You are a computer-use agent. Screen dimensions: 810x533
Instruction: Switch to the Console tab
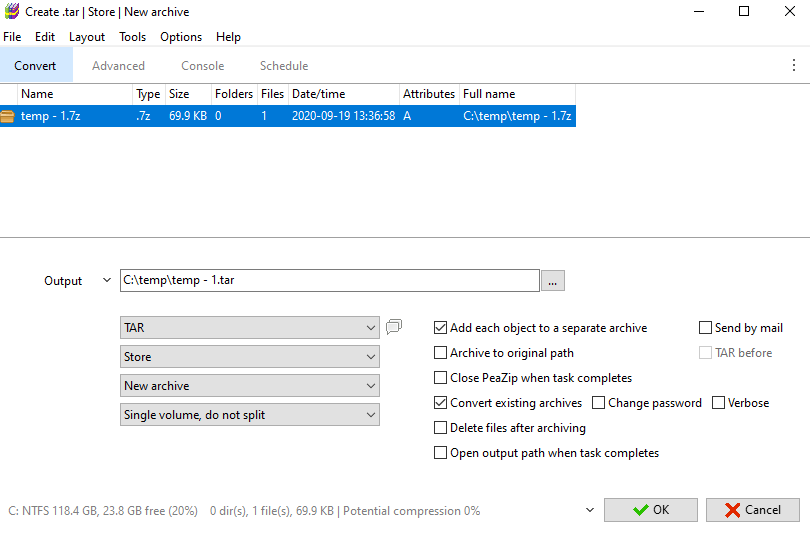point(202,66)
